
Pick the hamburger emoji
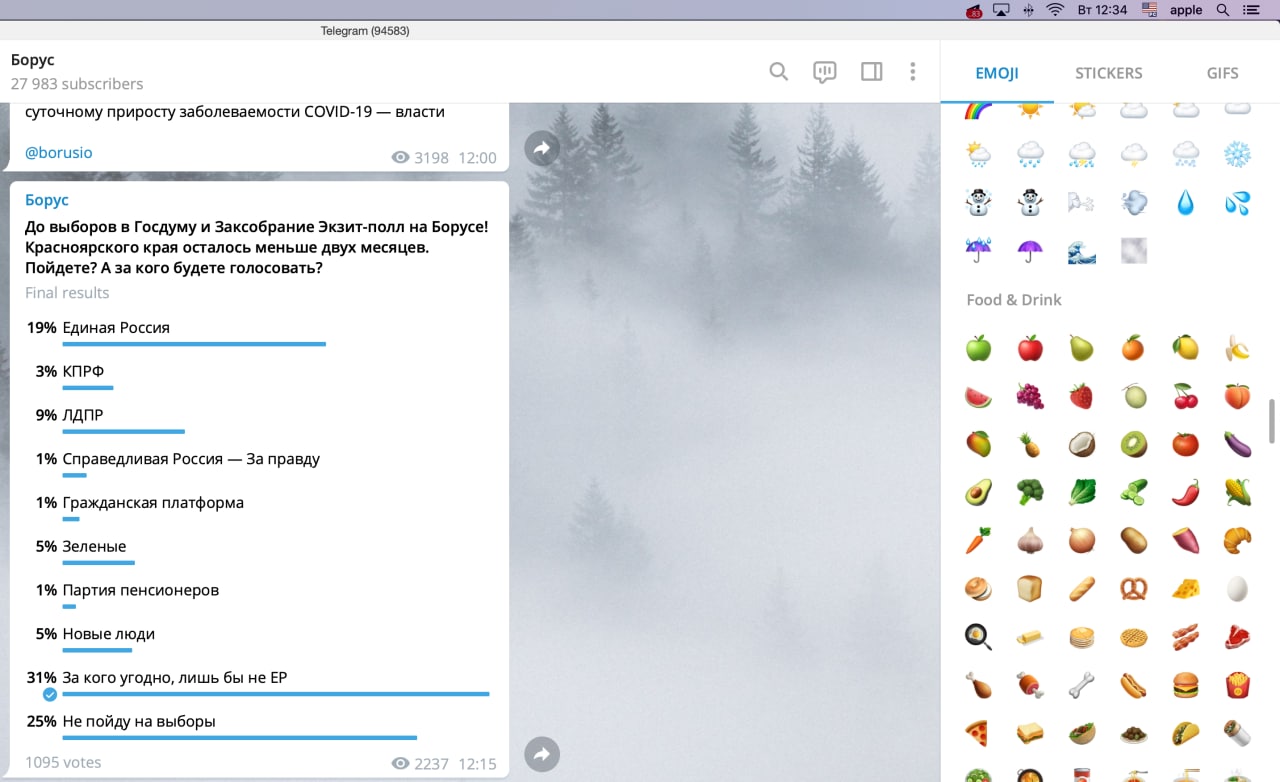1185,685
